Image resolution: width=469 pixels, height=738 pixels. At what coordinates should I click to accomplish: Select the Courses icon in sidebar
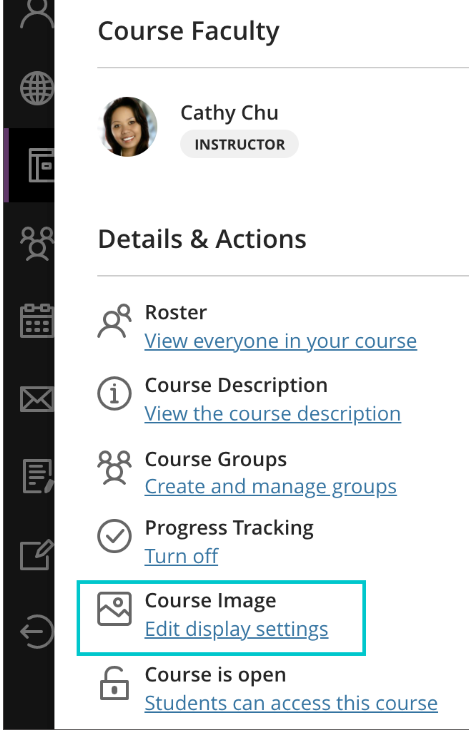tap(41, 165)
